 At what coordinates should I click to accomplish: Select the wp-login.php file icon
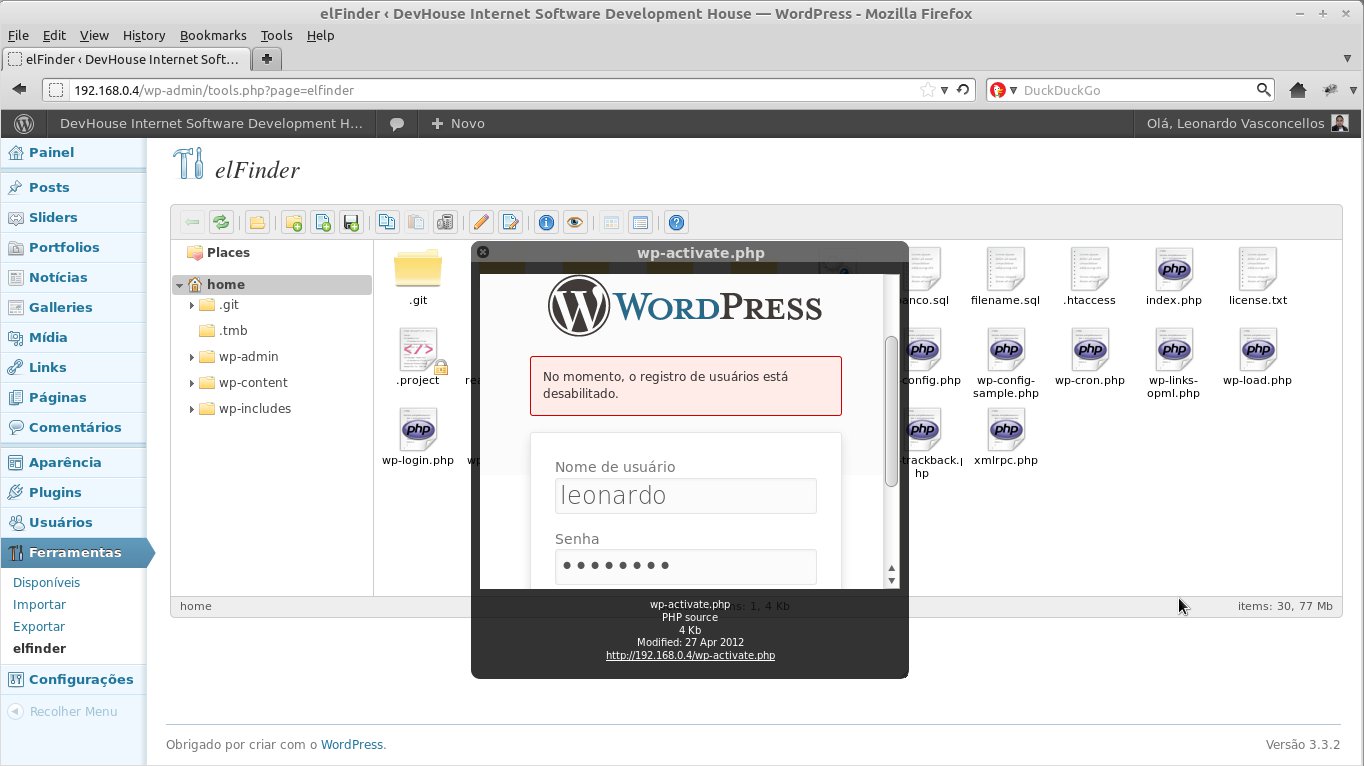click(418, 430)
